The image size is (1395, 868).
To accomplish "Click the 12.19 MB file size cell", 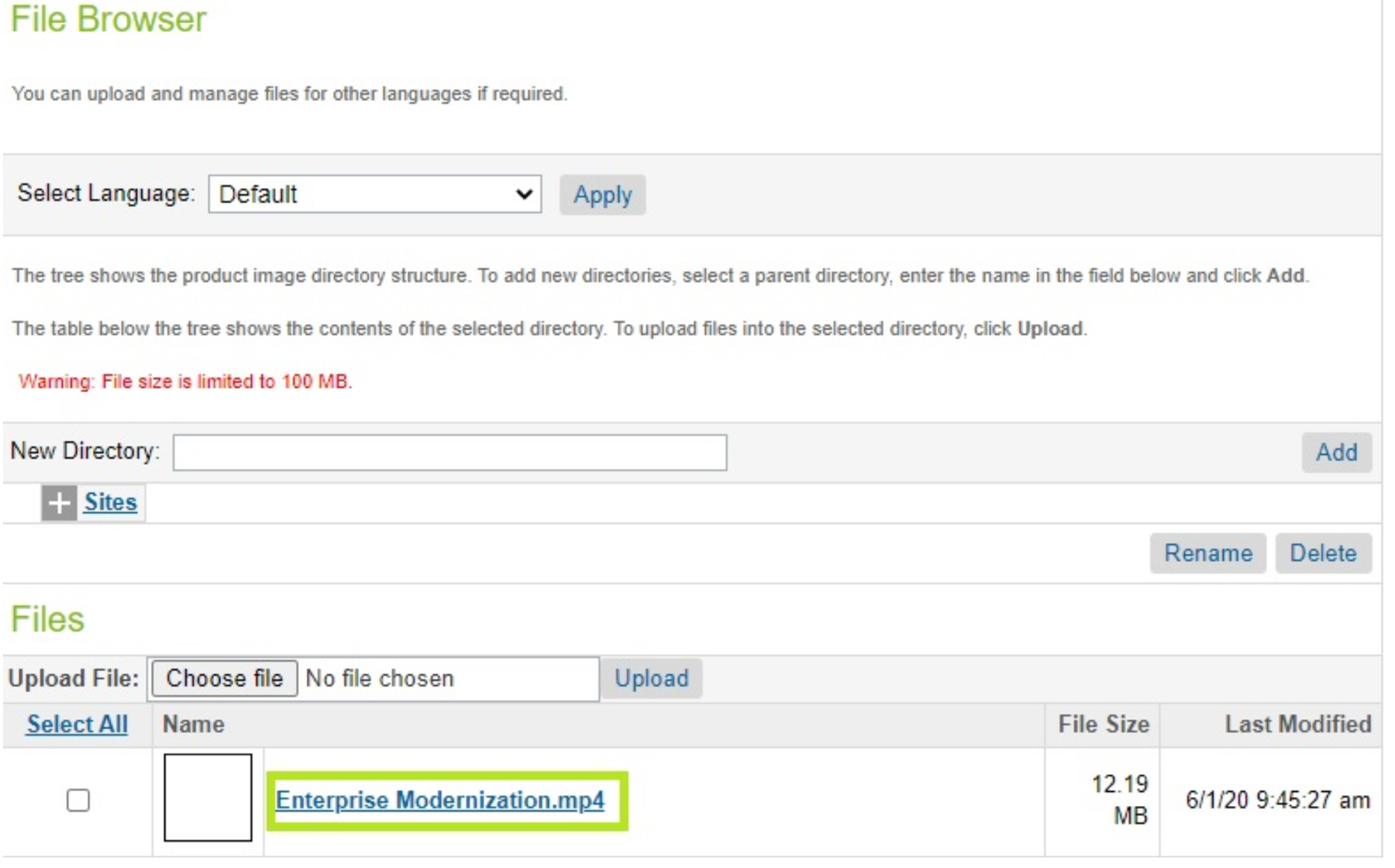I will [x=1119, y=800].
